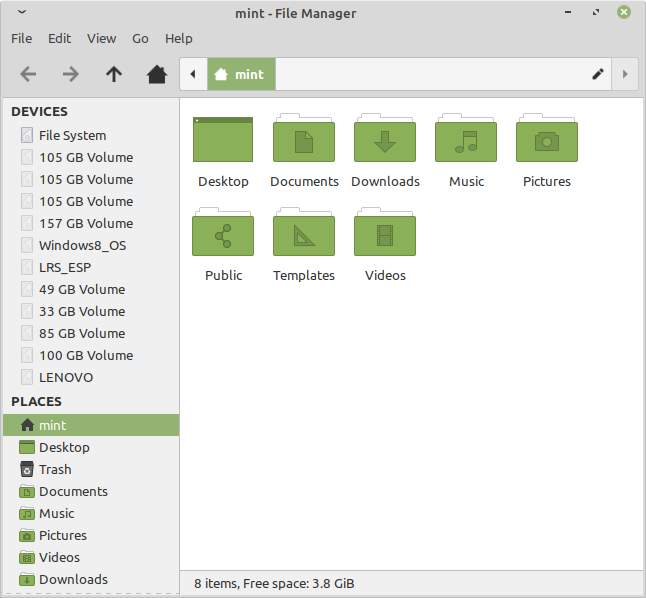Click the forward navigation arrow
646x598 pixels.
click(x=70, y=74)
